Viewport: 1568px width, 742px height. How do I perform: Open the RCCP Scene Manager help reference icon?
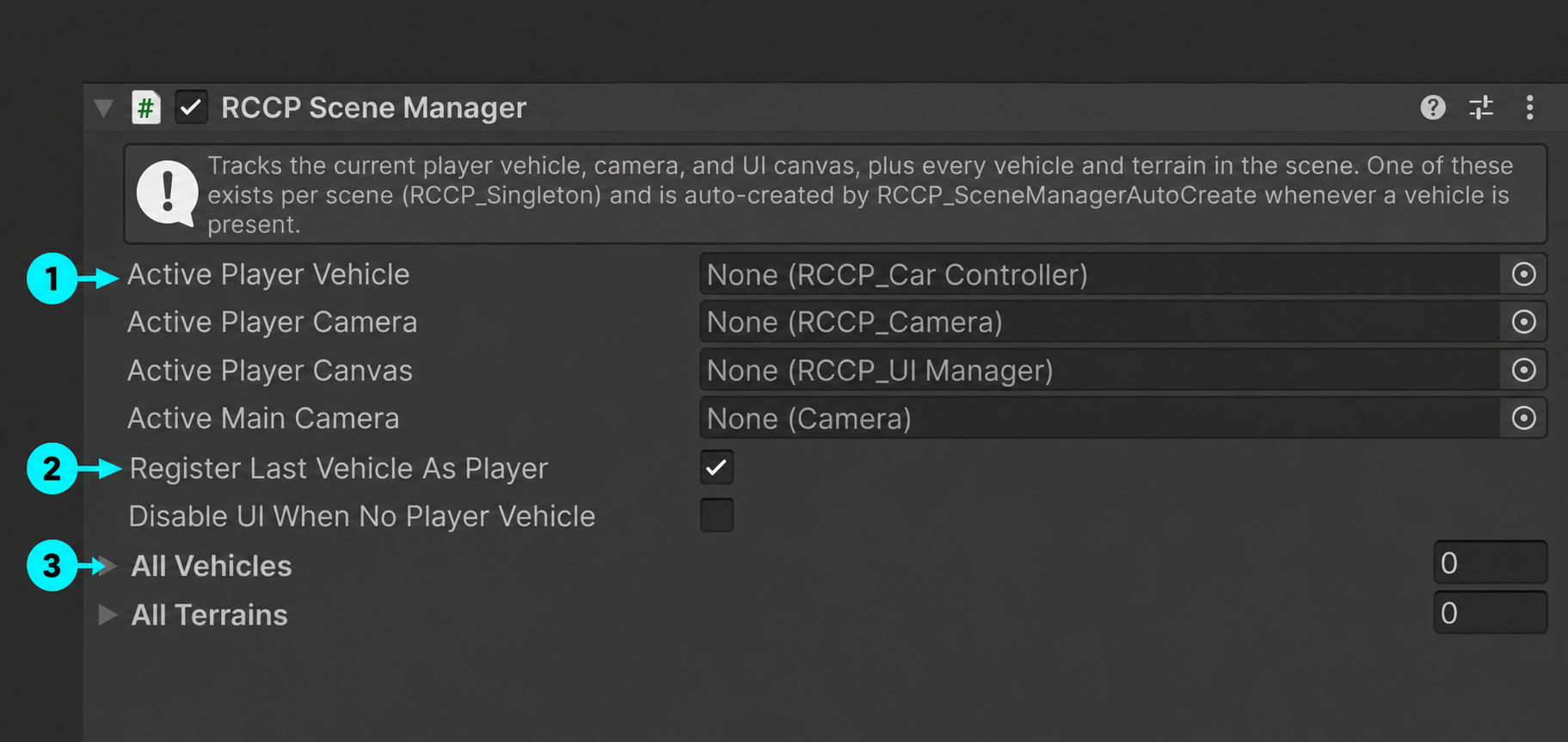1432,107
